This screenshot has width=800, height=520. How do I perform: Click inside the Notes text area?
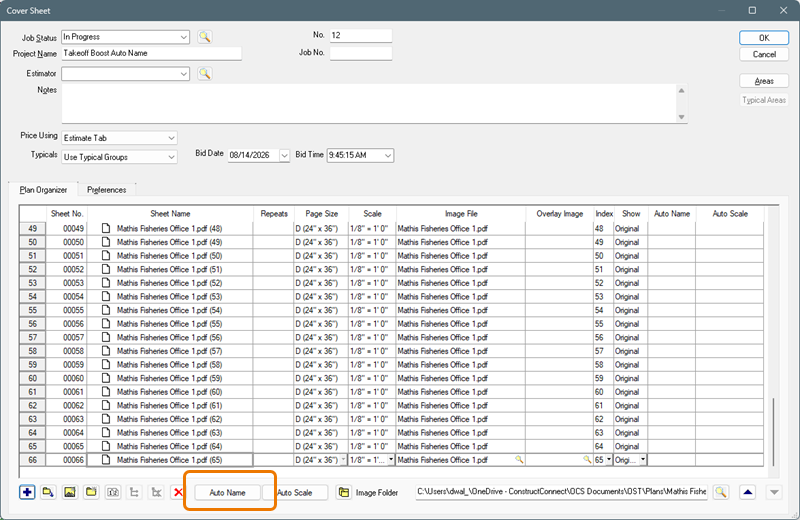pos(369,104)
